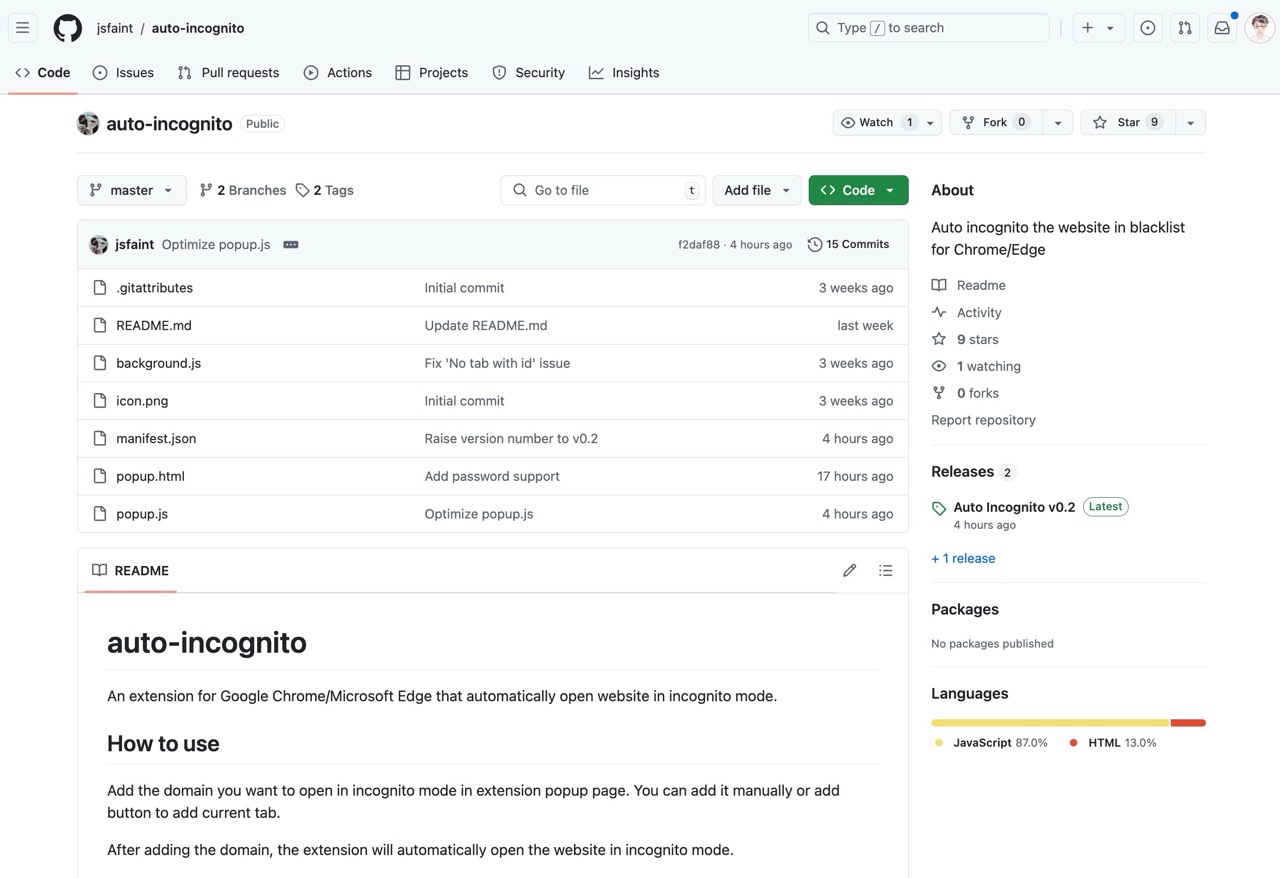Select the README tab in file viewer

[x=130, y=570]
